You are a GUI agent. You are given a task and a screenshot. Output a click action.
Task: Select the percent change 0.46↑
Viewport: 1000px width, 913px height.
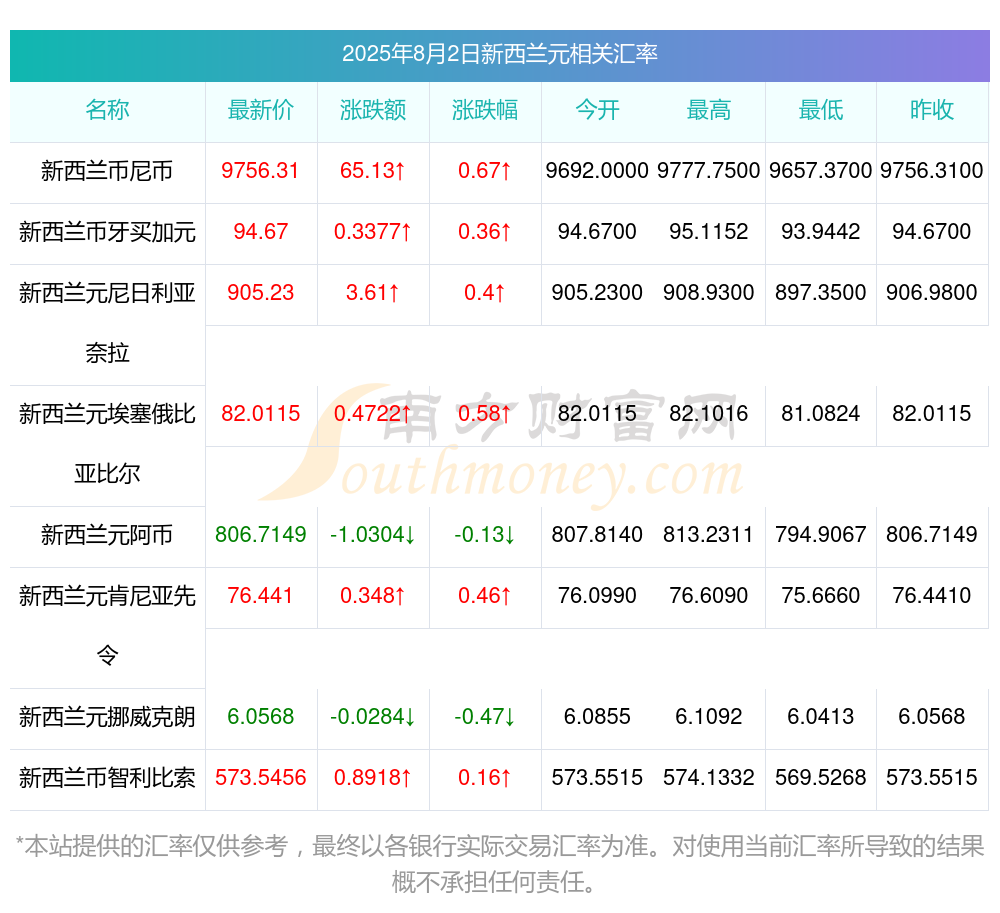[485, 595]
